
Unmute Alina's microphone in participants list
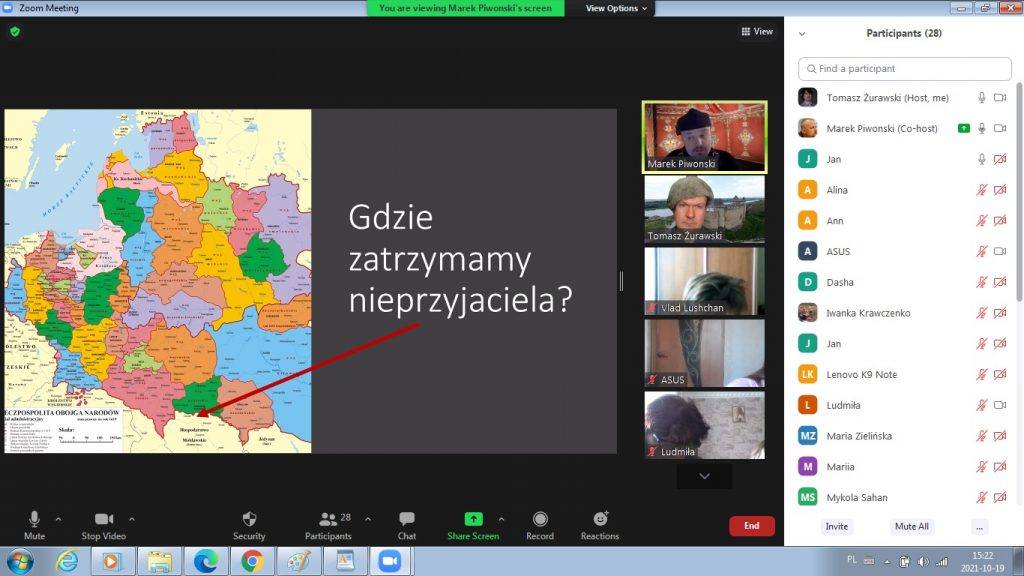point(982,190)
